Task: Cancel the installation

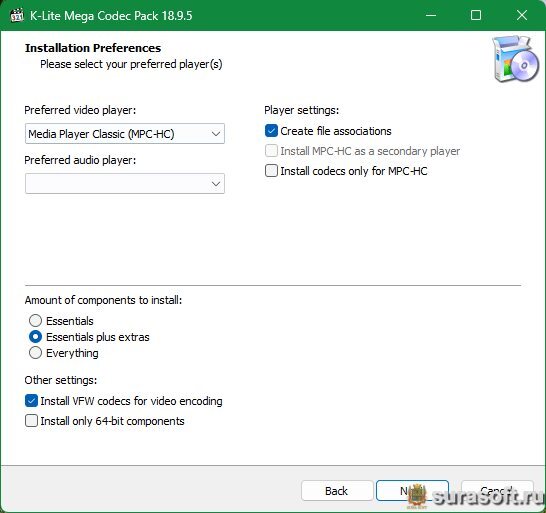Action: point(497,491)
